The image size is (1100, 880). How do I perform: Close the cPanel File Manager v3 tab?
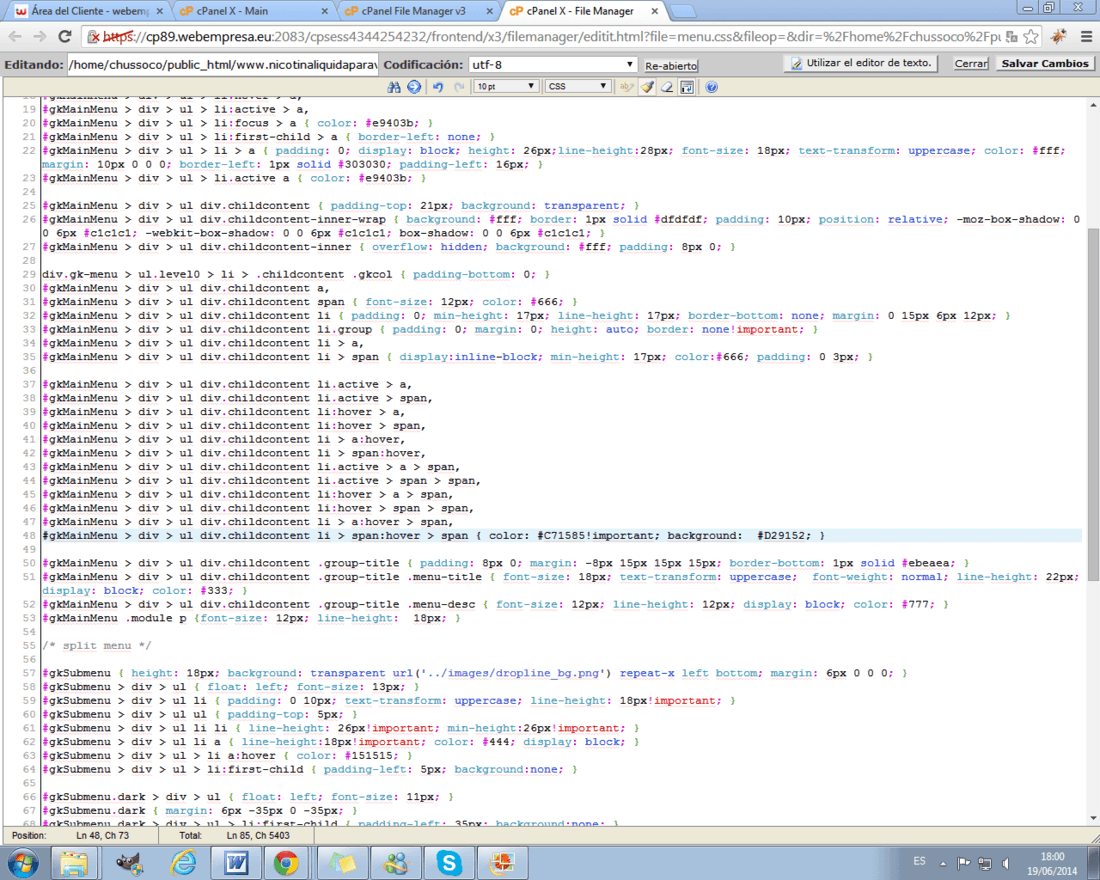coord(489,11)
